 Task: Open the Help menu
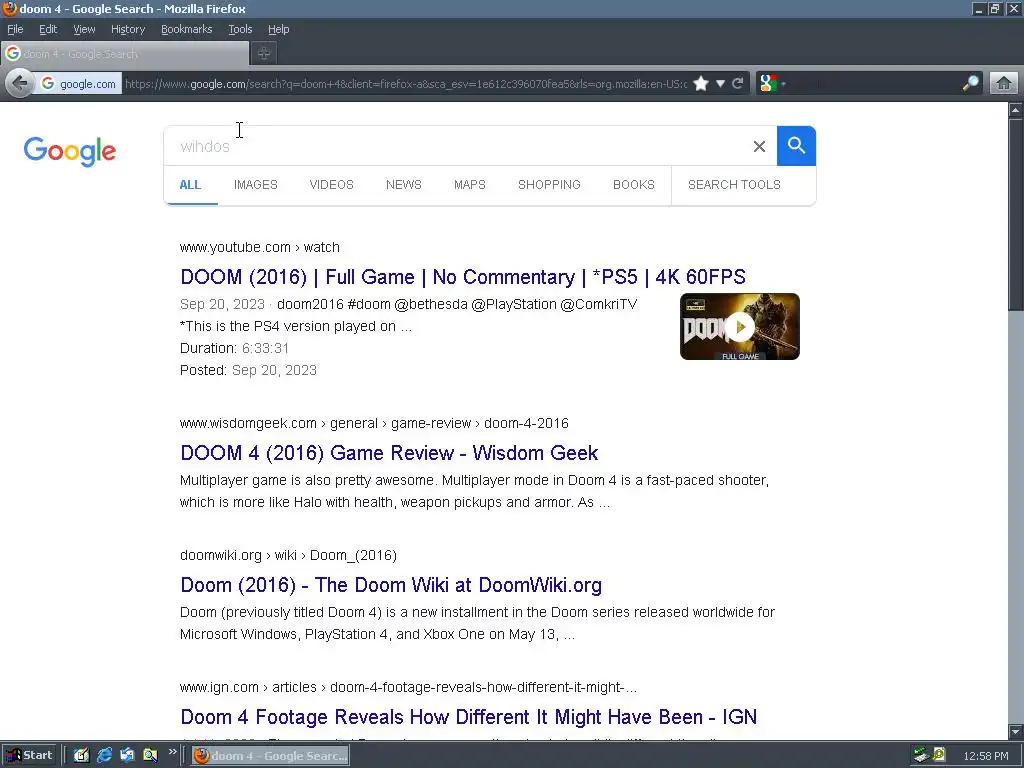[278, 29]
